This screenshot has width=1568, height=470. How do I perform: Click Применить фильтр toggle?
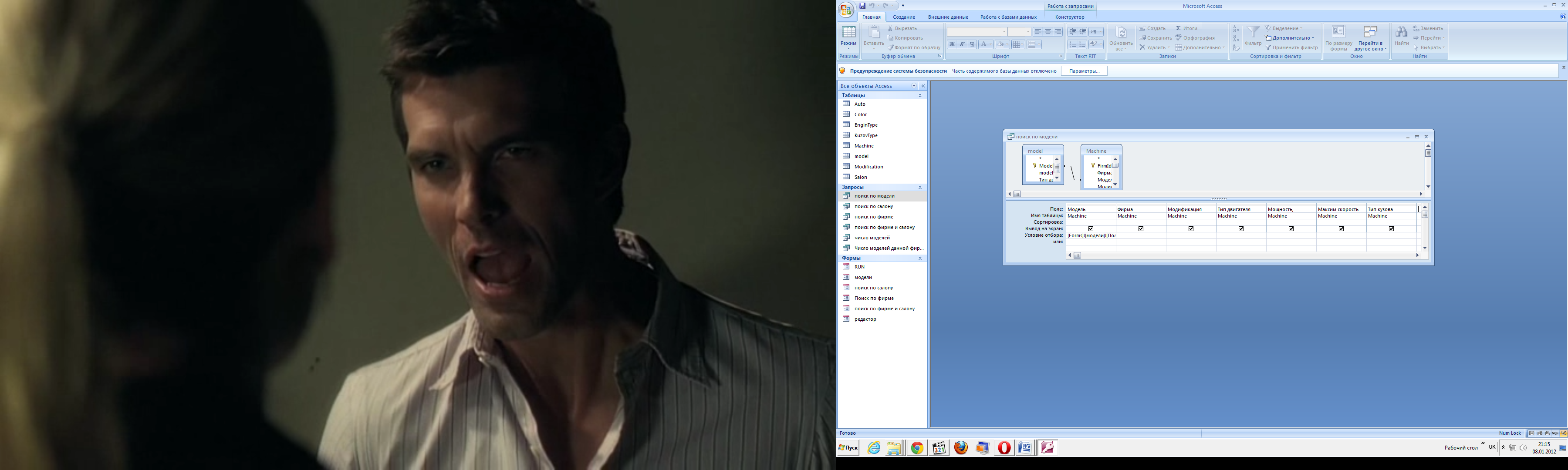click(1292, 47)
